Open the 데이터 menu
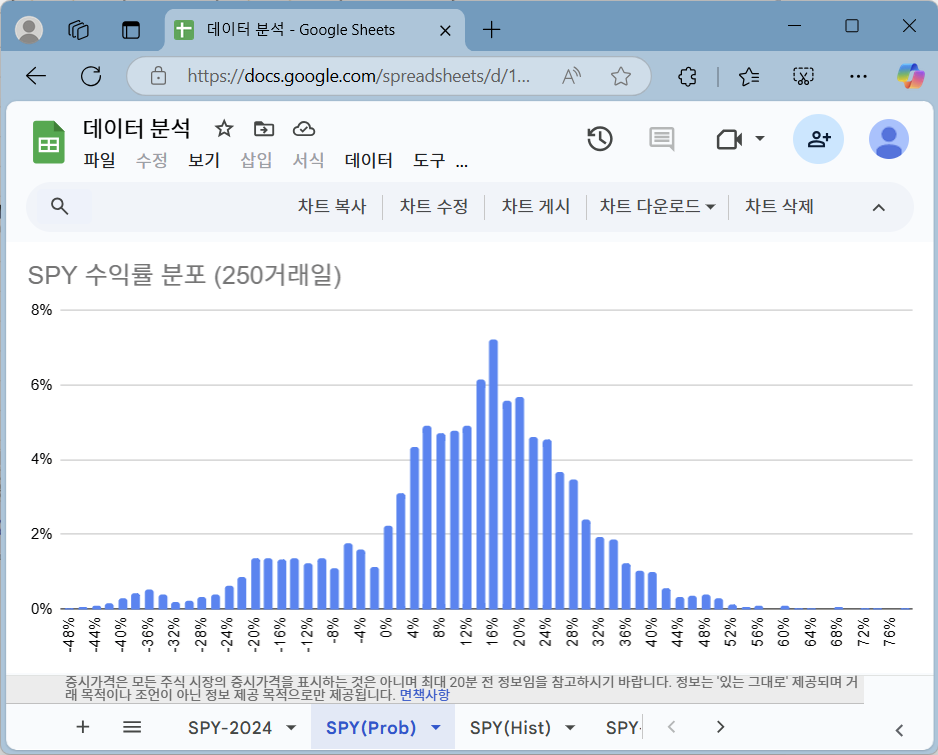Viewport: 938px width, 755px height. (368, 160)
